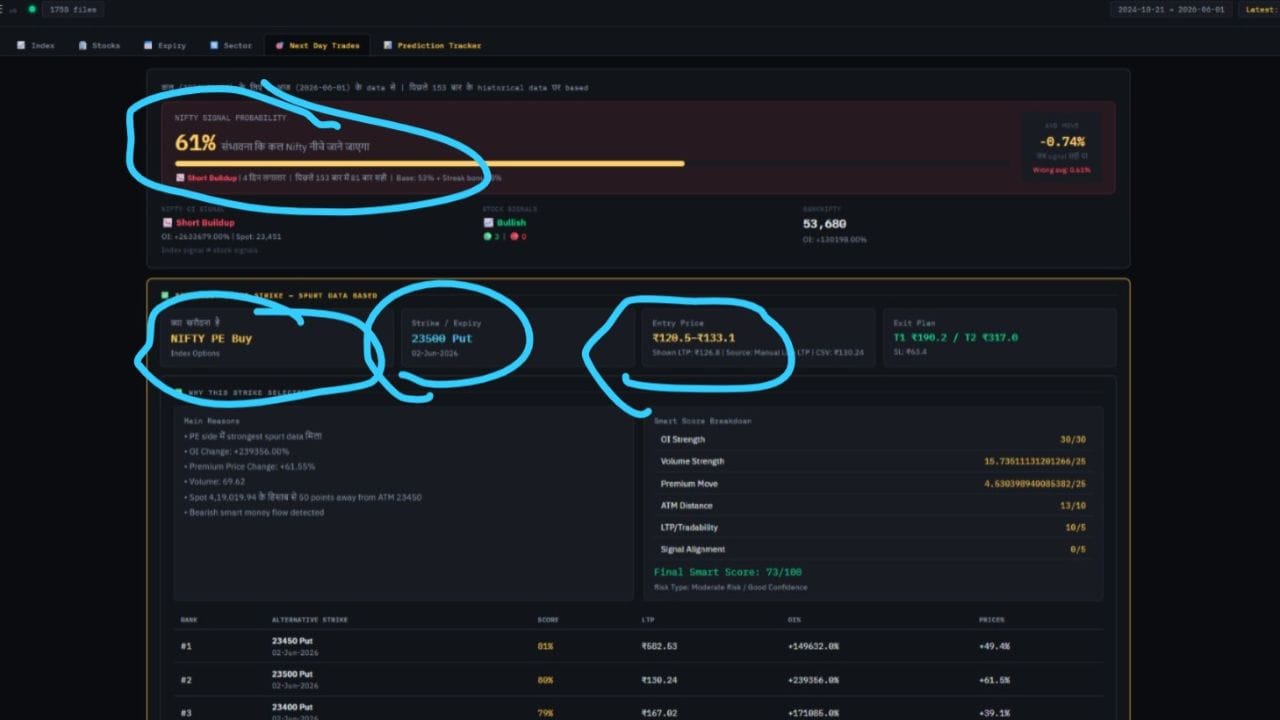1280x720 pixels.
Task: Click the exit plan T1 ₹190.2 / T2 ₹317.0
Action: pos(956,338)
